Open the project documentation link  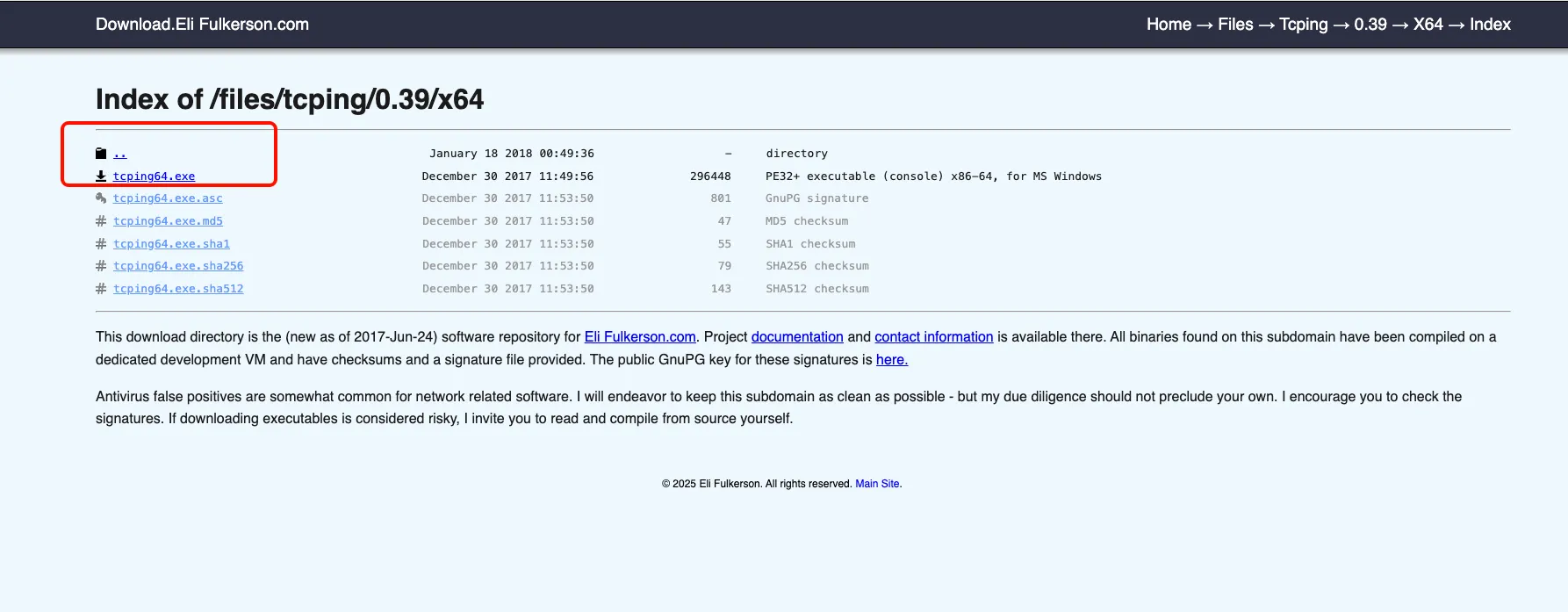[x=797, y=337]
